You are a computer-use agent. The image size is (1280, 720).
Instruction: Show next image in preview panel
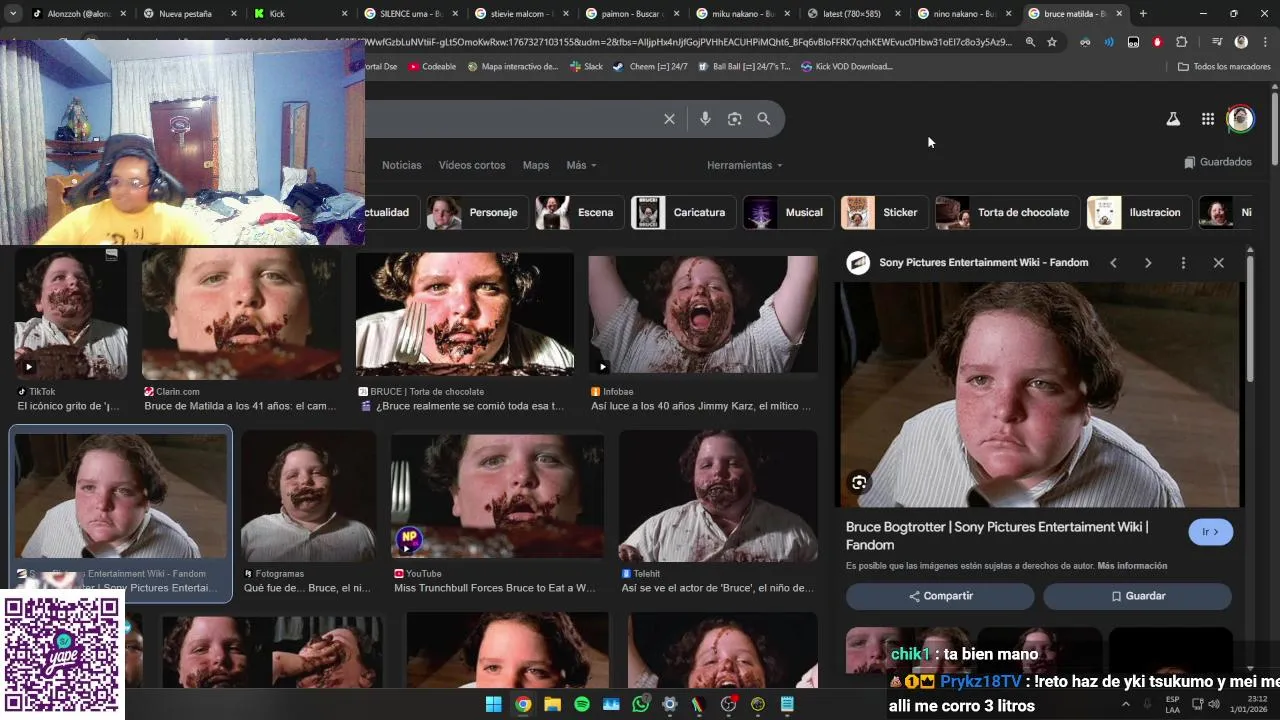1148,263
